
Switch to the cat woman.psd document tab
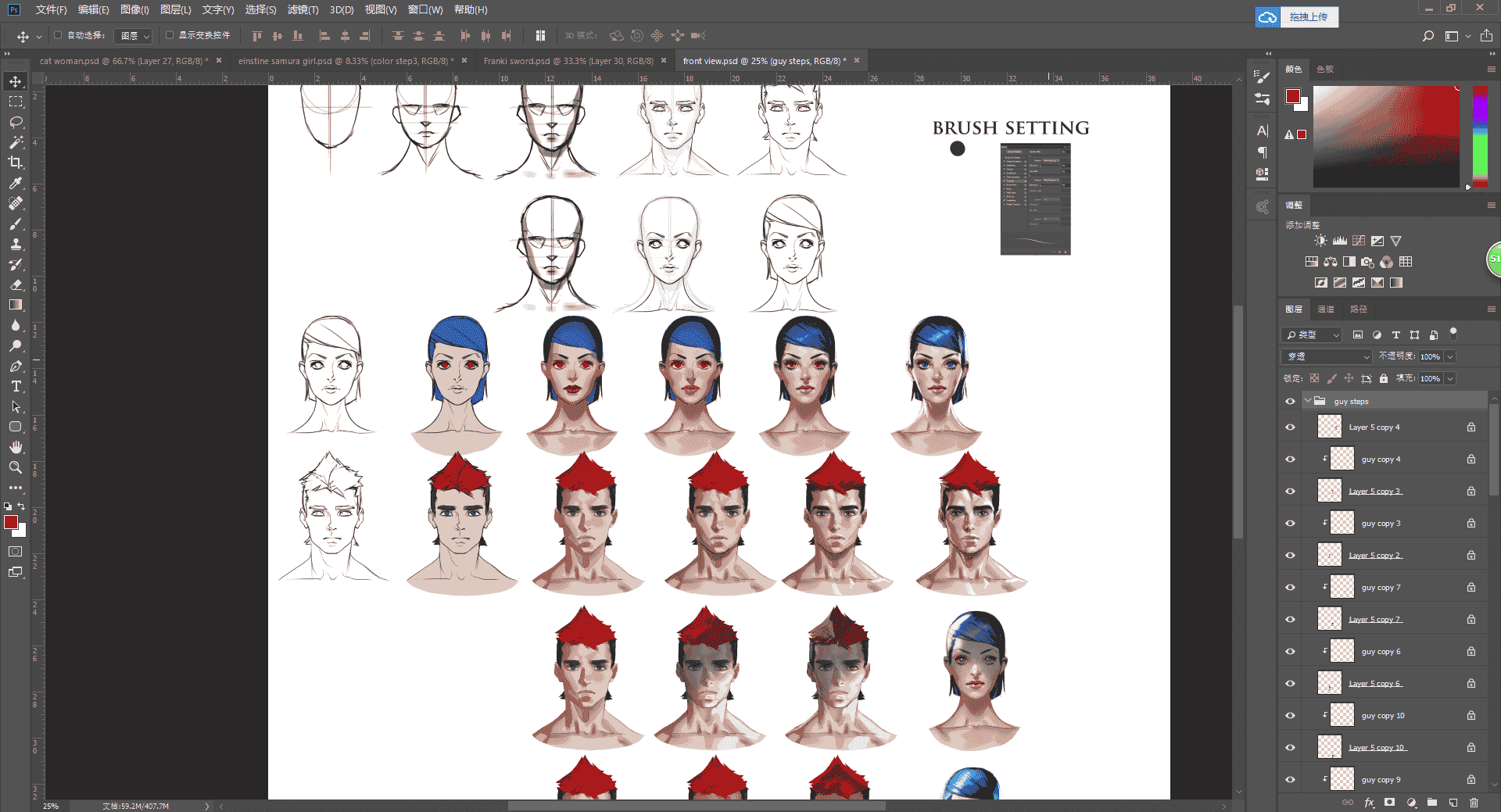[124, 61]
